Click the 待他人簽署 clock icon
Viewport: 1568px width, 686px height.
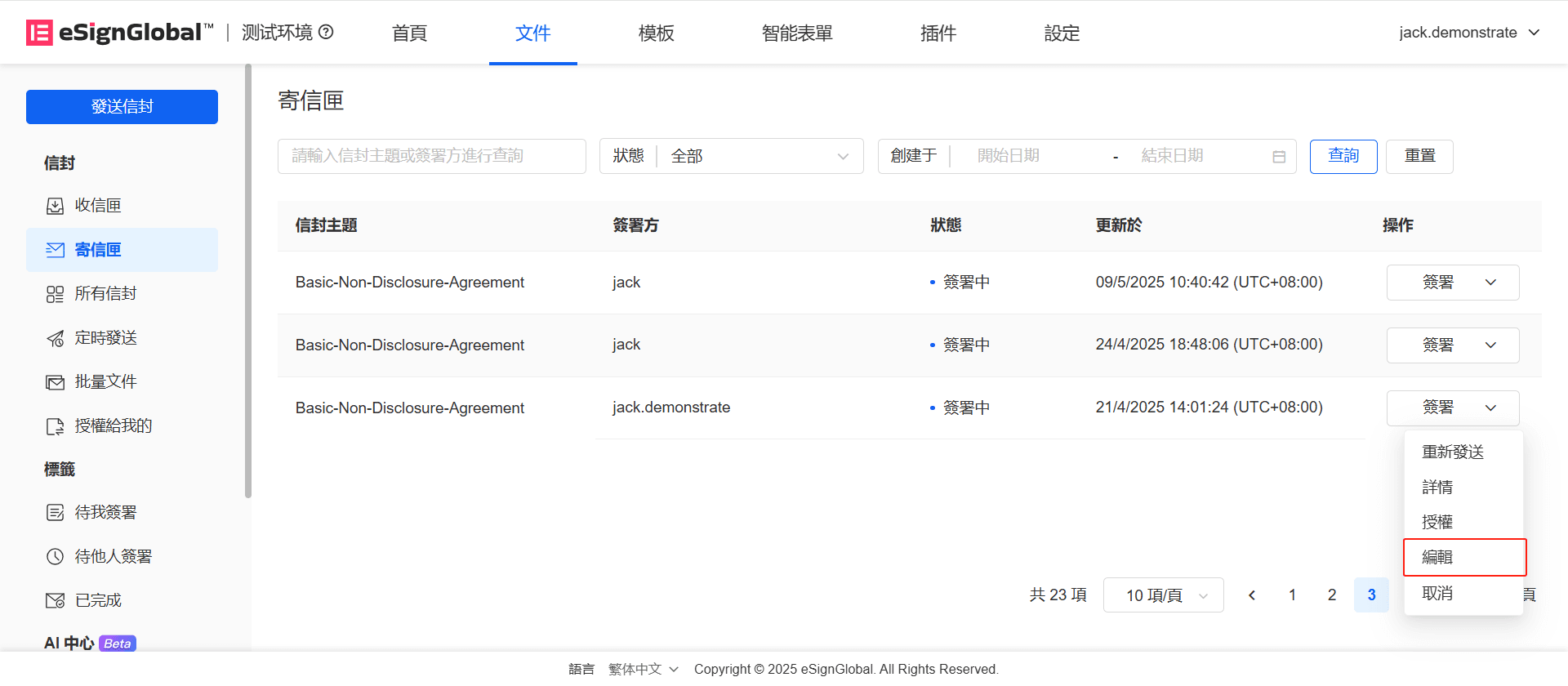tap(55, 557)
